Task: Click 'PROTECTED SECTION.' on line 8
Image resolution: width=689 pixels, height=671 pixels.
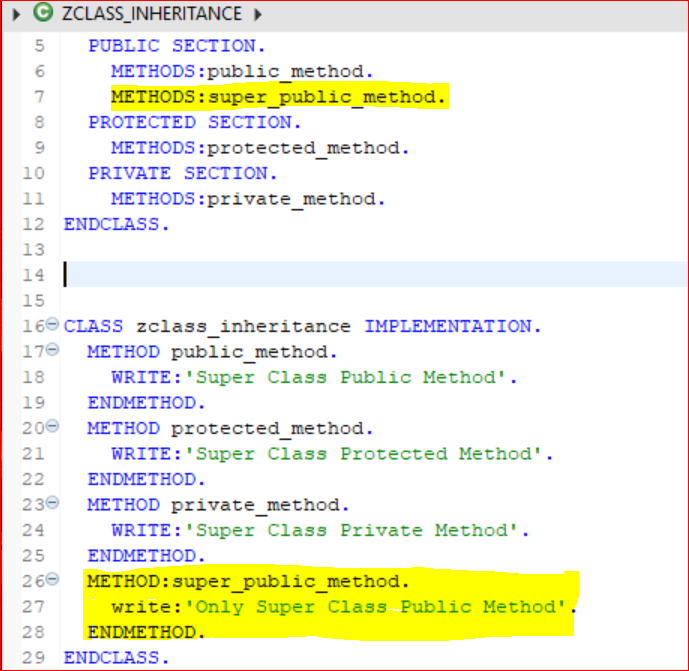Action: 195,123
